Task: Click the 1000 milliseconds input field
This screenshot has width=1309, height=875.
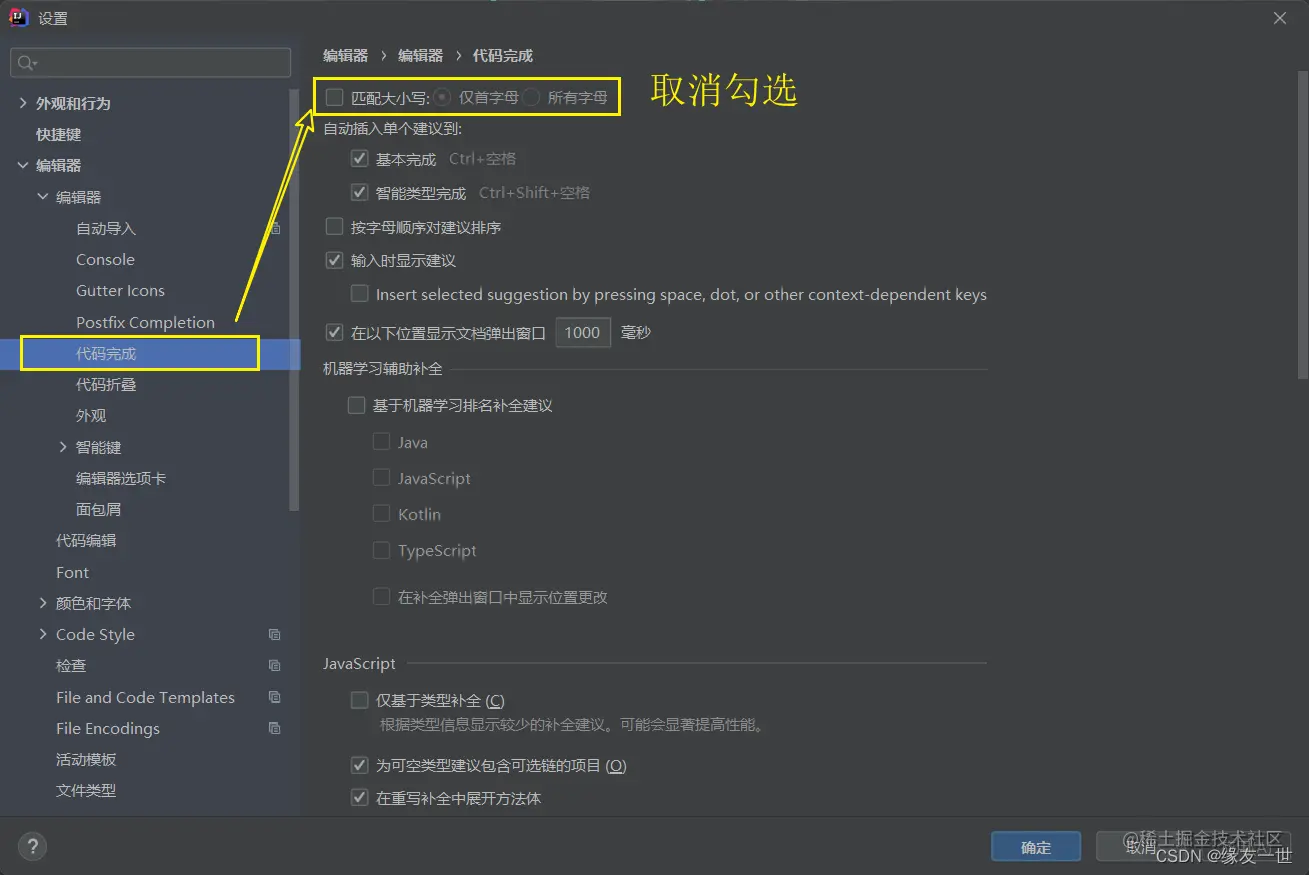Action: click(x=583, y=332)
